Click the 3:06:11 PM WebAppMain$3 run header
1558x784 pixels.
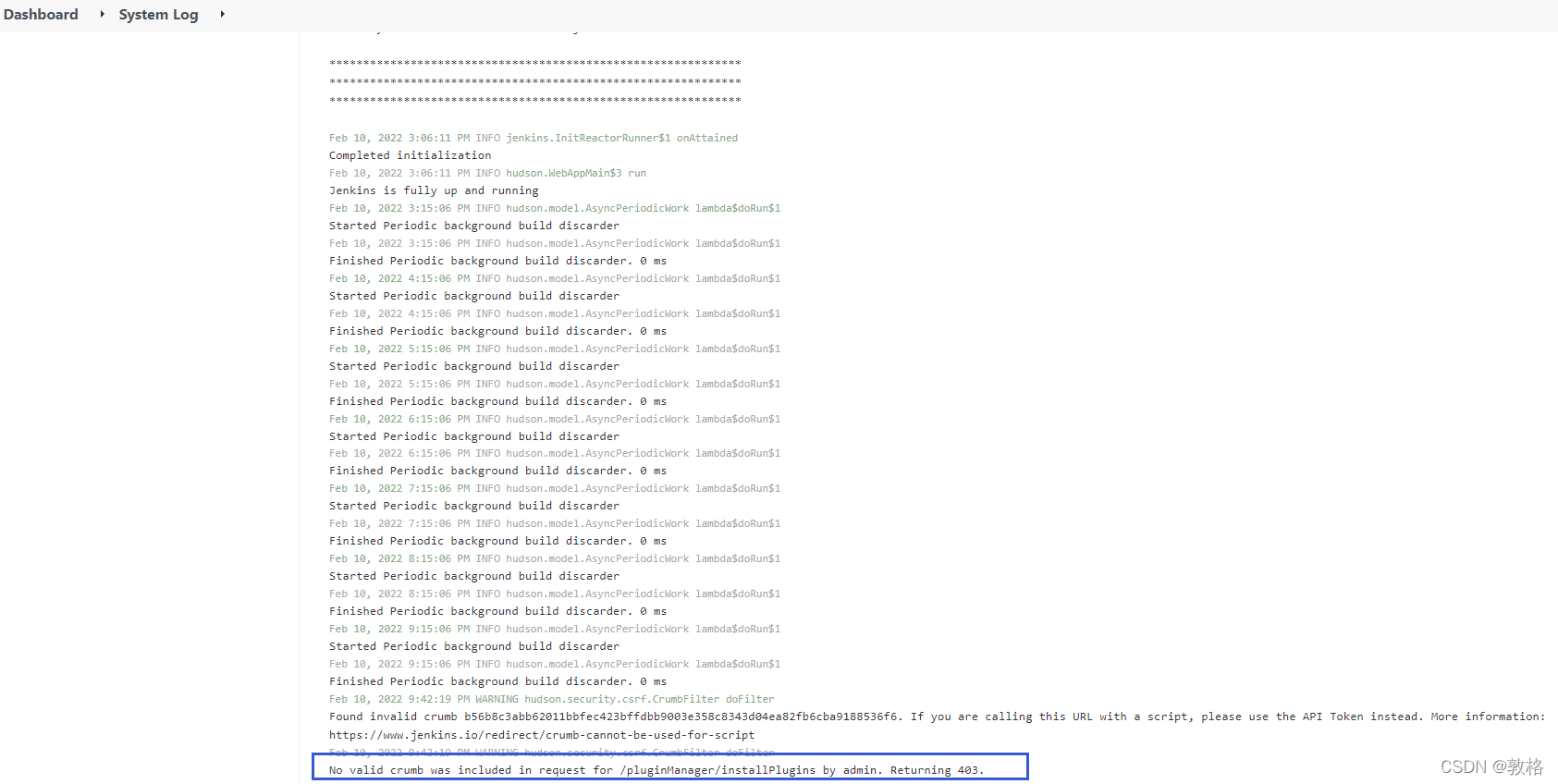point(487,173)
